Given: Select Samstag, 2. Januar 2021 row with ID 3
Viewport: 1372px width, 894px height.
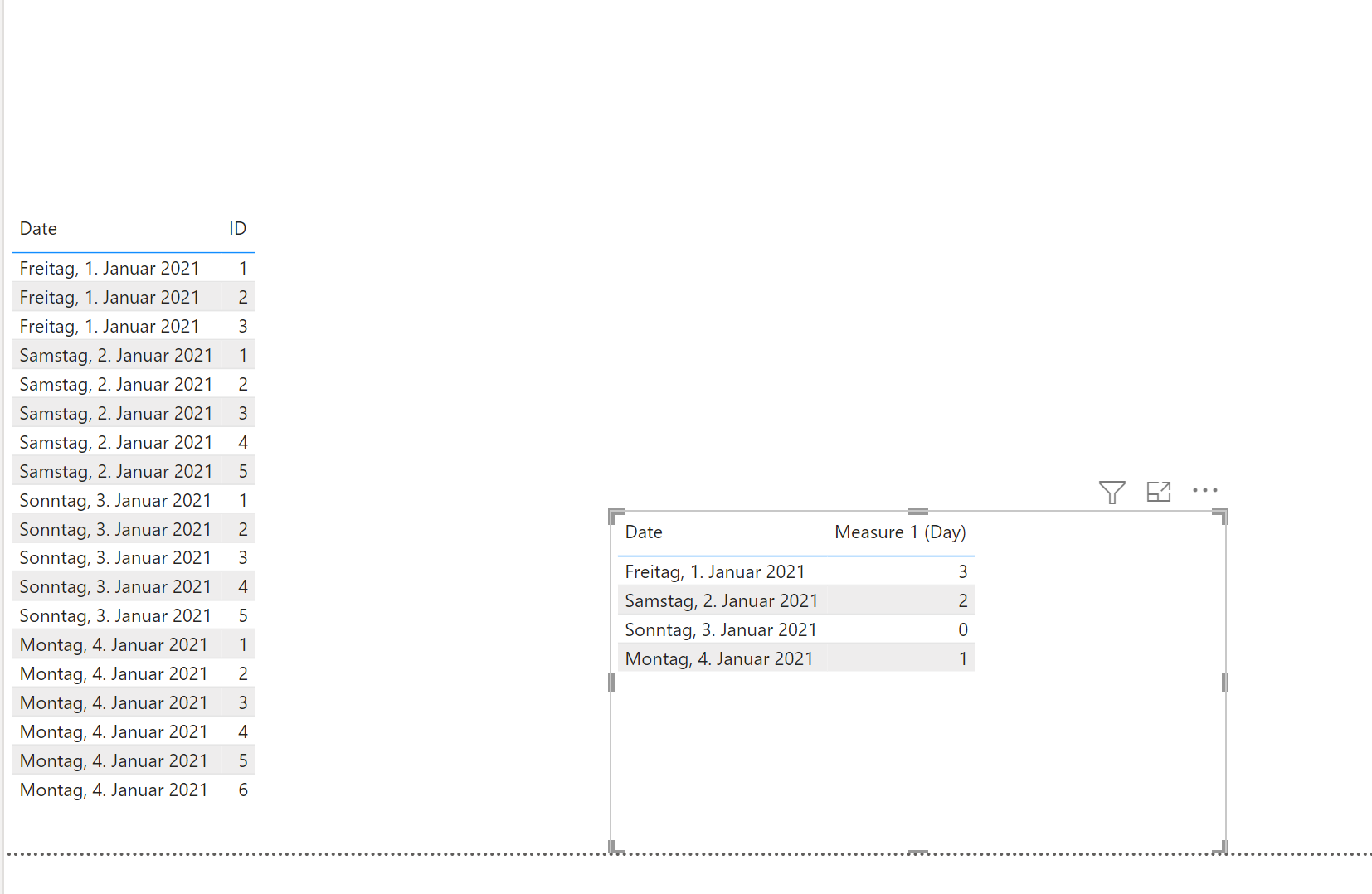Looking at the screenshot, I should 134,413.
